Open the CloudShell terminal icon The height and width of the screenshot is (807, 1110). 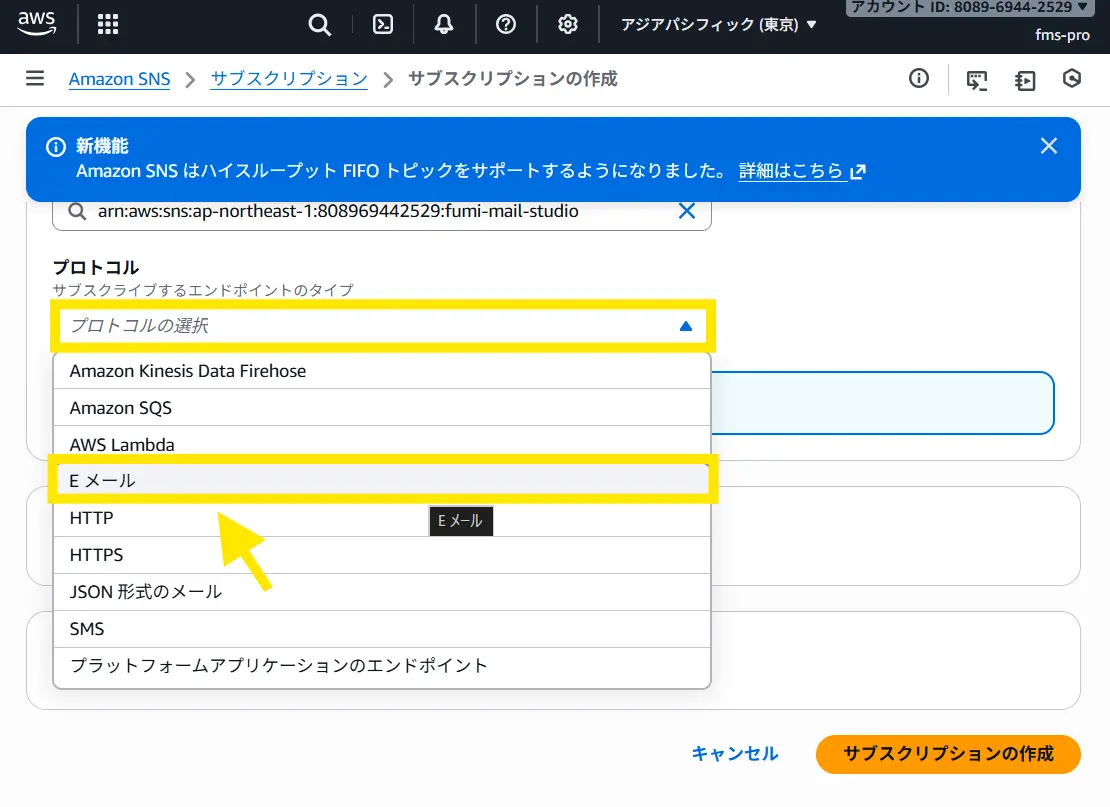383,25
